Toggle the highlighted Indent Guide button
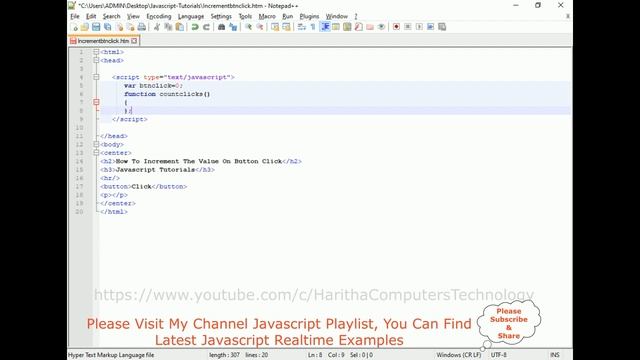The height and width of the screenshot is (360, 640). click(325, 27)
